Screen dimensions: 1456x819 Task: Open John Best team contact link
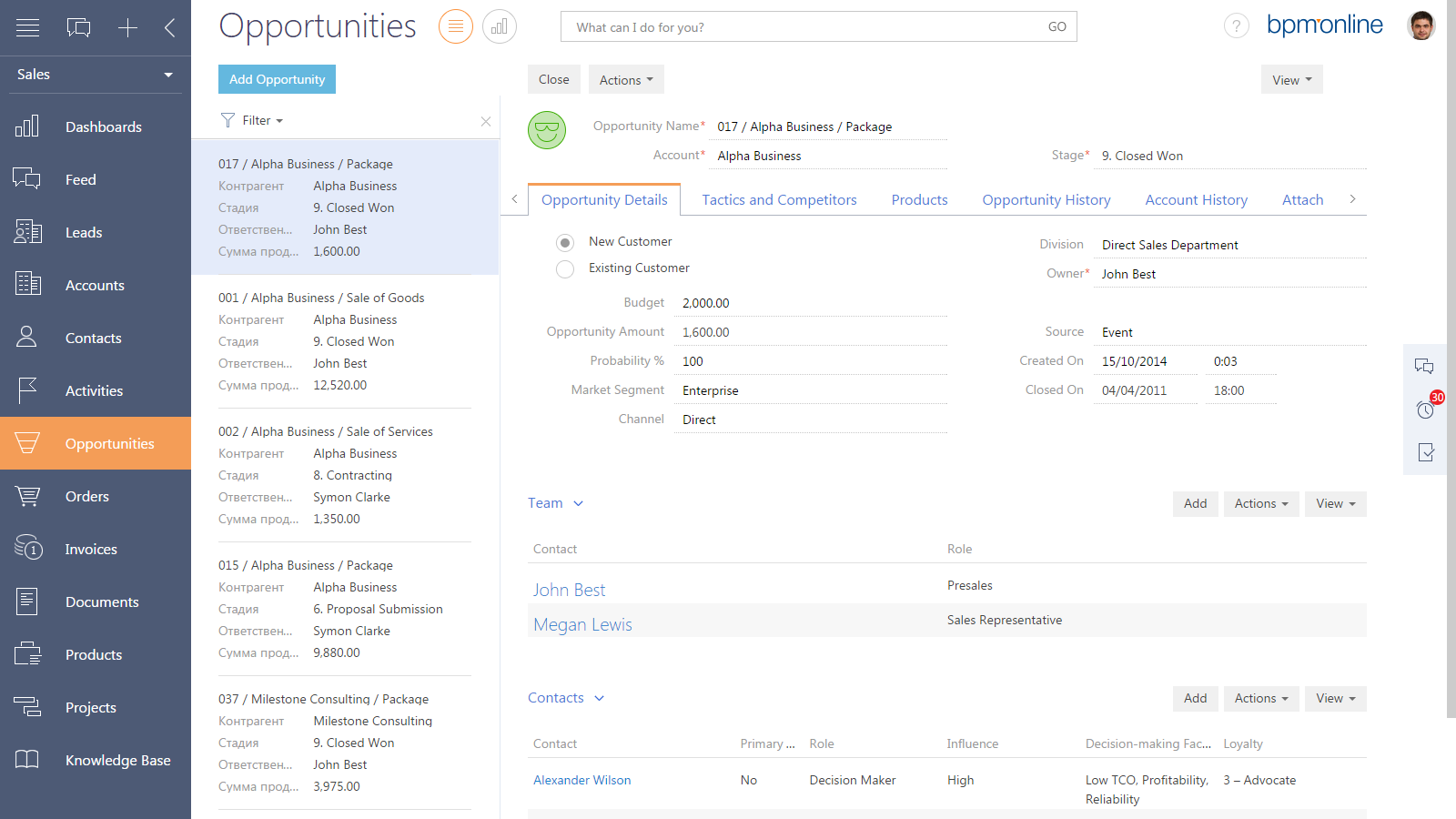click(570, 590)
